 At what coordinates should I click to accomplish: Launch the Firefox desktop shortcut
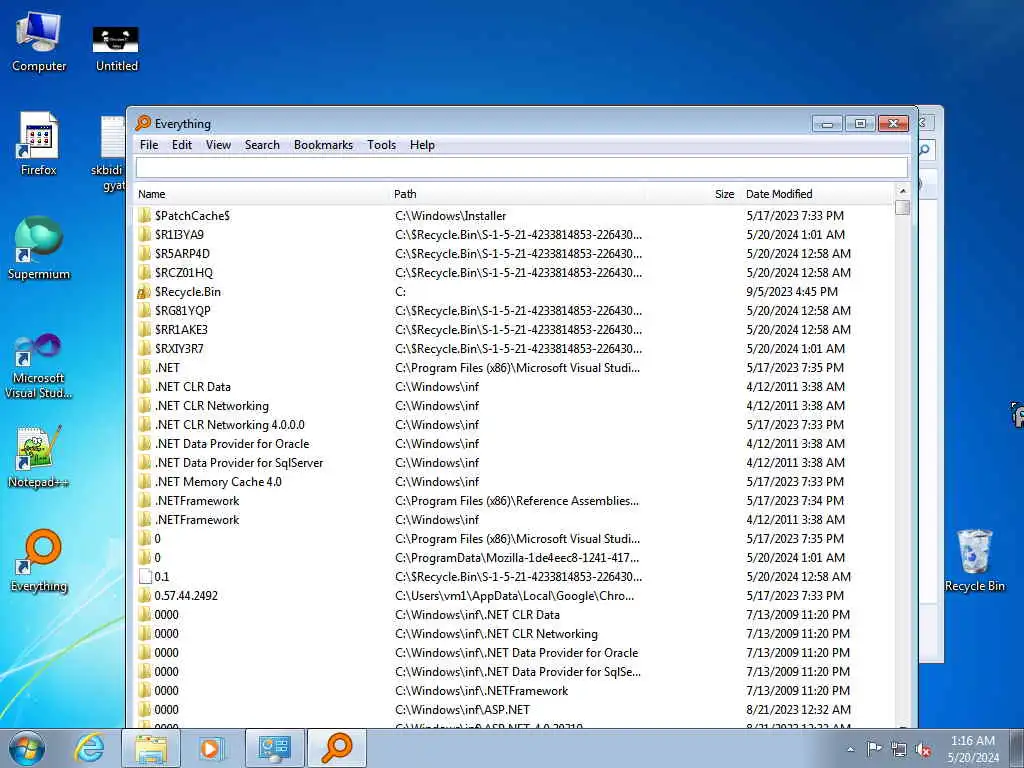click(x=39, y=144)
